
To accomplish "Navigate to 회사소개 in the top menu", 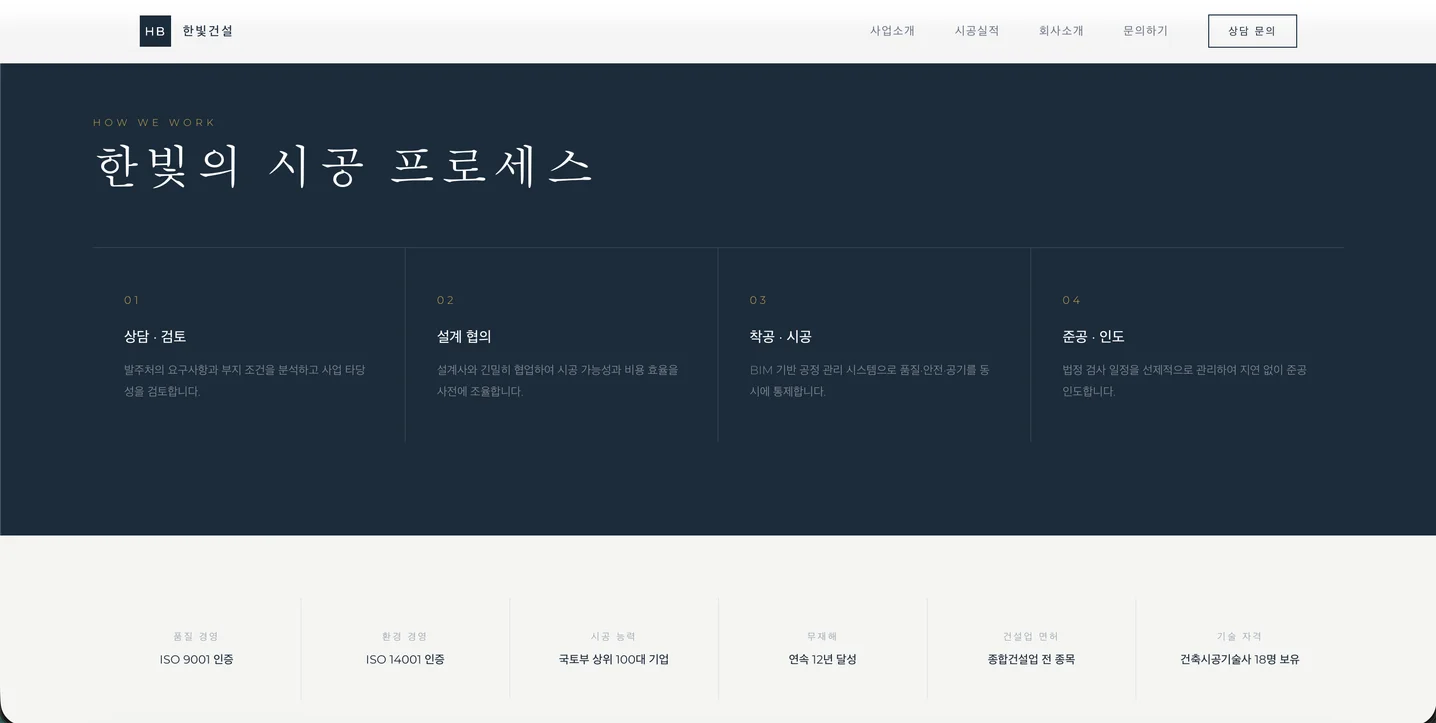I will coord(1060,30).
